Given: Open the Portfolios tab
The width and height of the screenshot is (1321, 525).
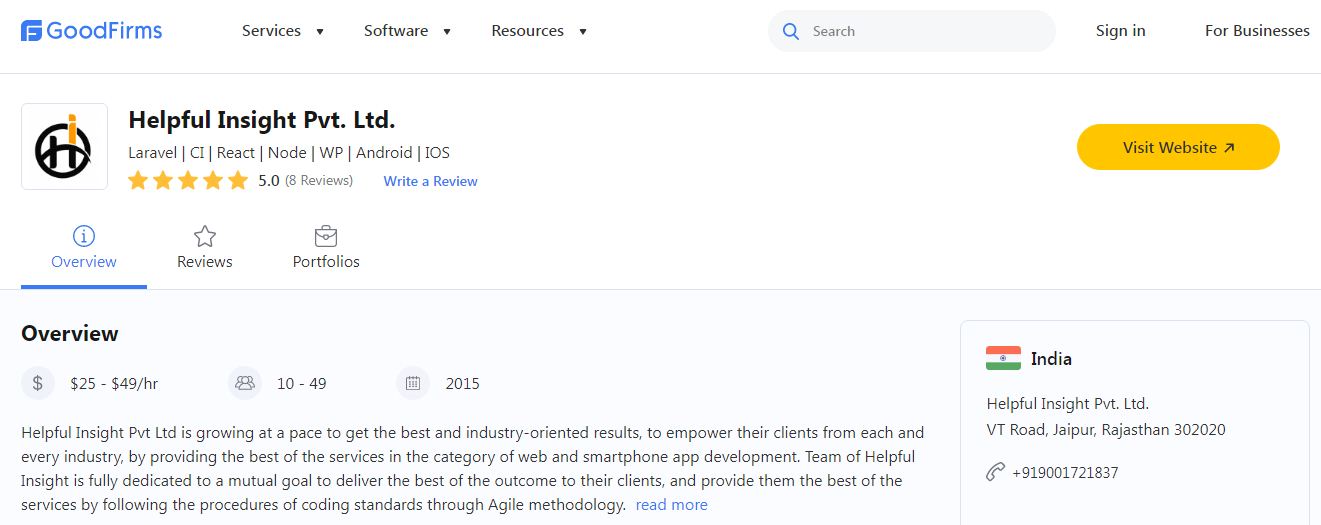Looking at the screenshot, I should click(x=326, y=261).
